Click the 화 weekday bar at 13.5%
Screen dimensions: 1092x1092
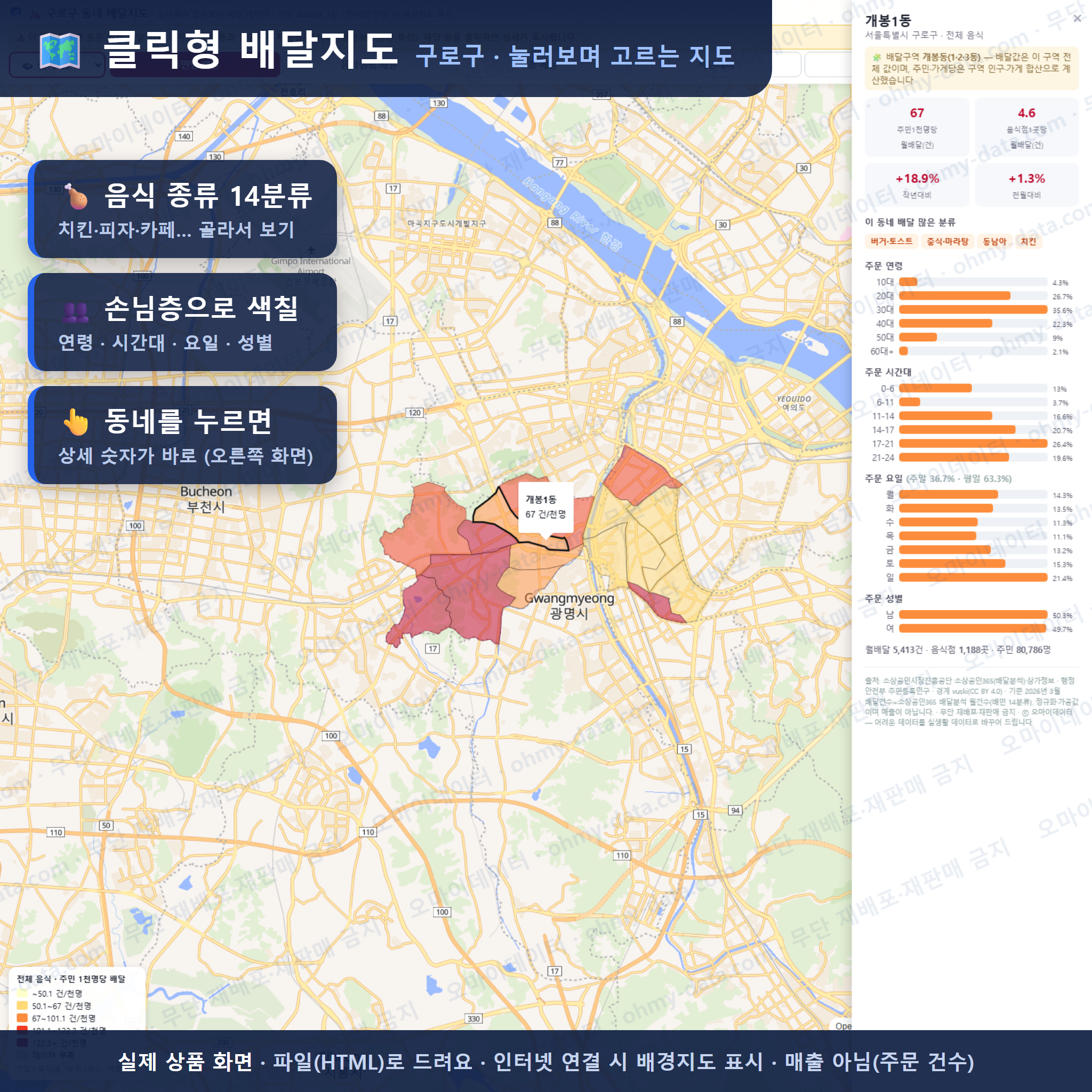[973, 509]
